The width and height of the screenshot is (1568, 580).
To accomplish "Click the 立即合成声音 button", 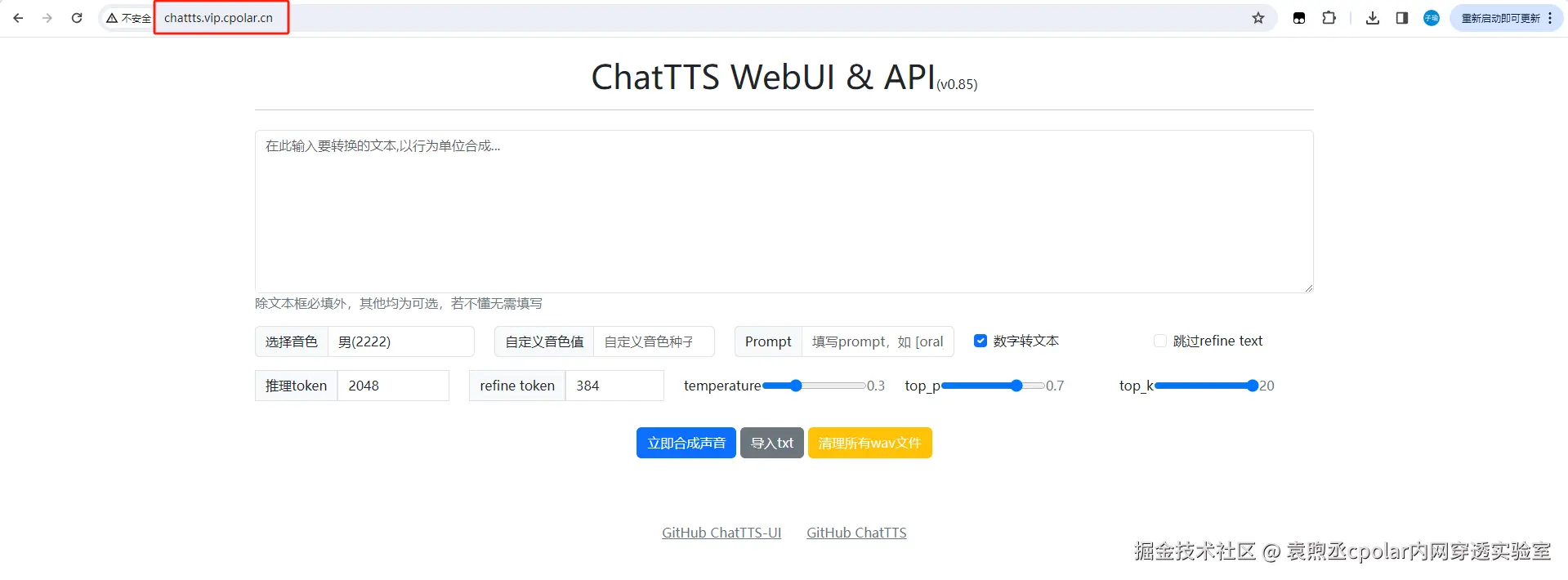I will [686, 443].
